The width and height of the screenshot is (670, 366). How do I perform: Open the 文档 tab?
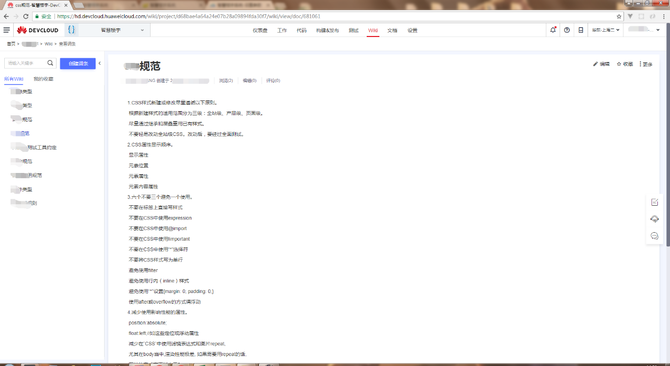click(x=392, y=30)
